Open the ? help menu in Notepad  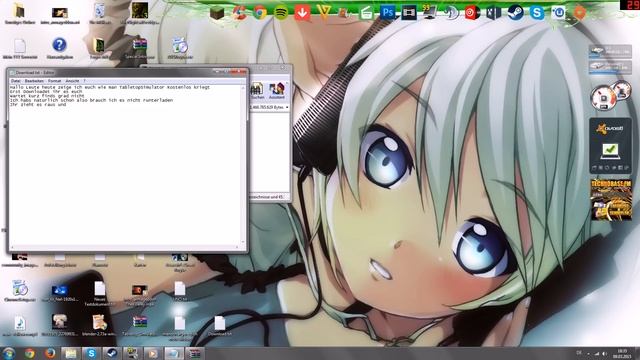click(x=84, y=81)
